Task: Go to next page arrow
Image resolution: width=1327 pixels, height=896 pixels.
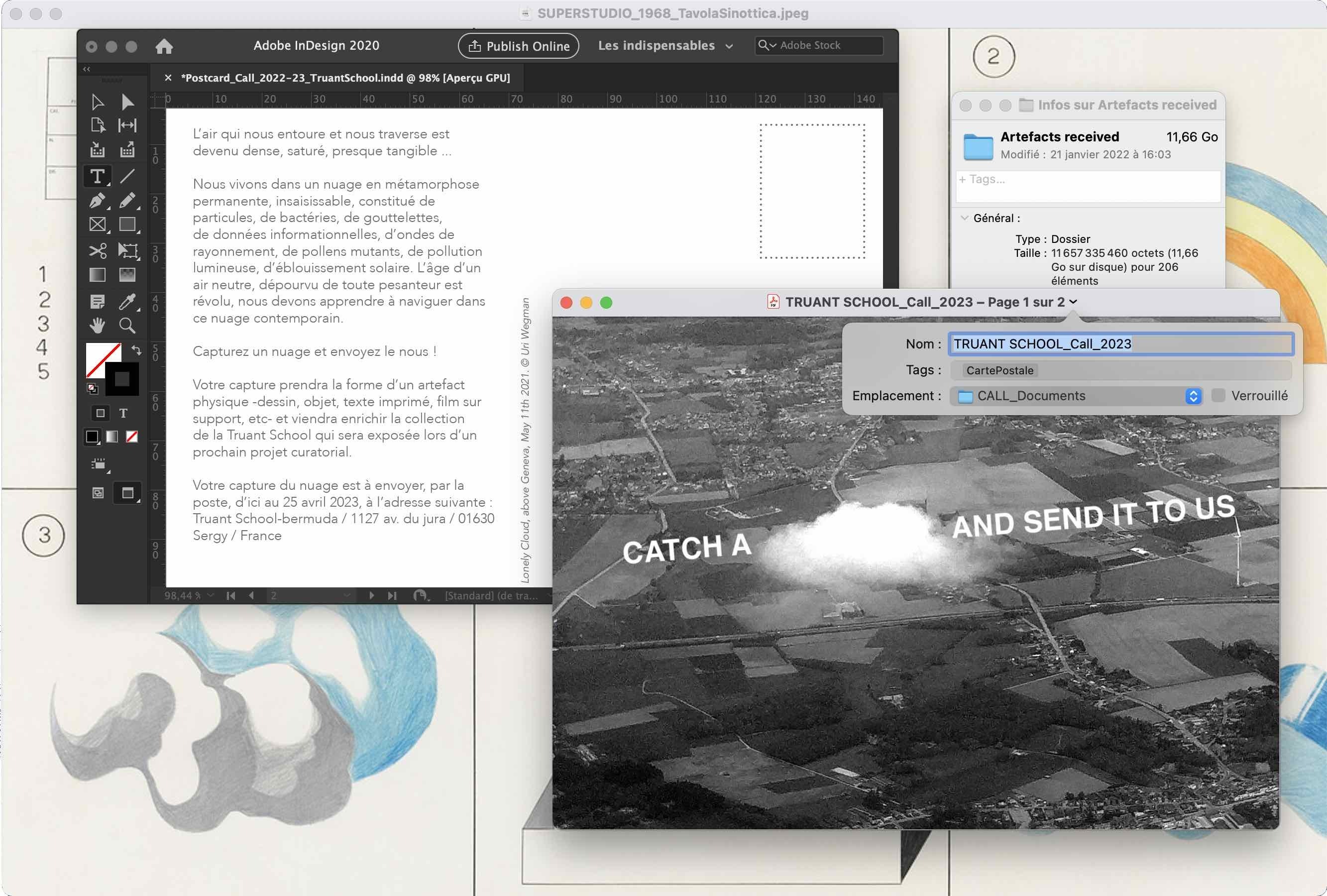Action: click(372, 596)
